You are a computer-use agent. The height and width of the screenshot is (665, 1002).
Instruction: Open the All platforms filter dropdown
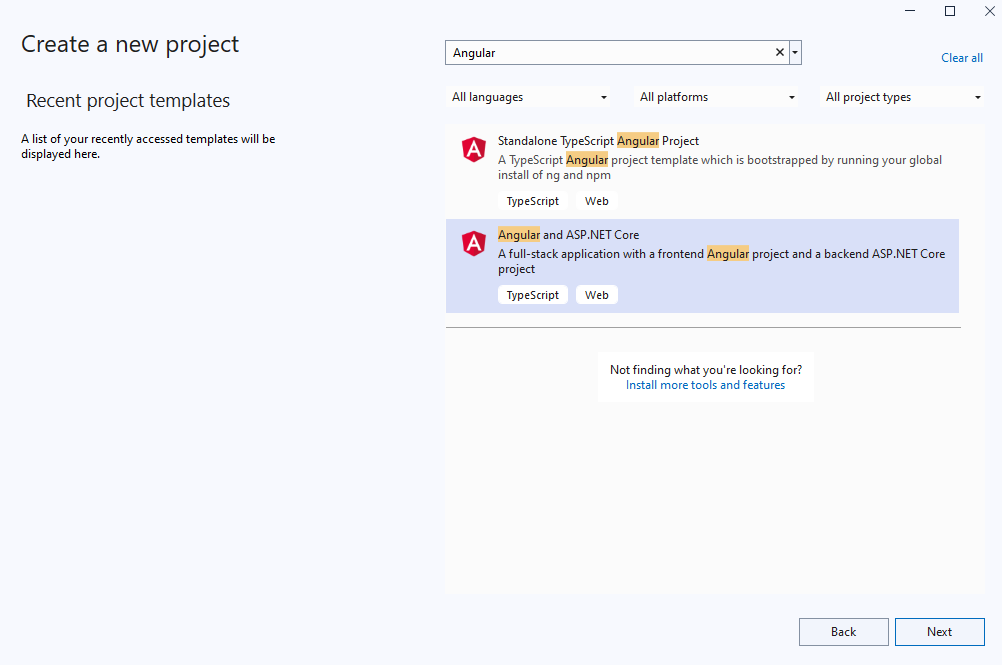click(717, 97)
